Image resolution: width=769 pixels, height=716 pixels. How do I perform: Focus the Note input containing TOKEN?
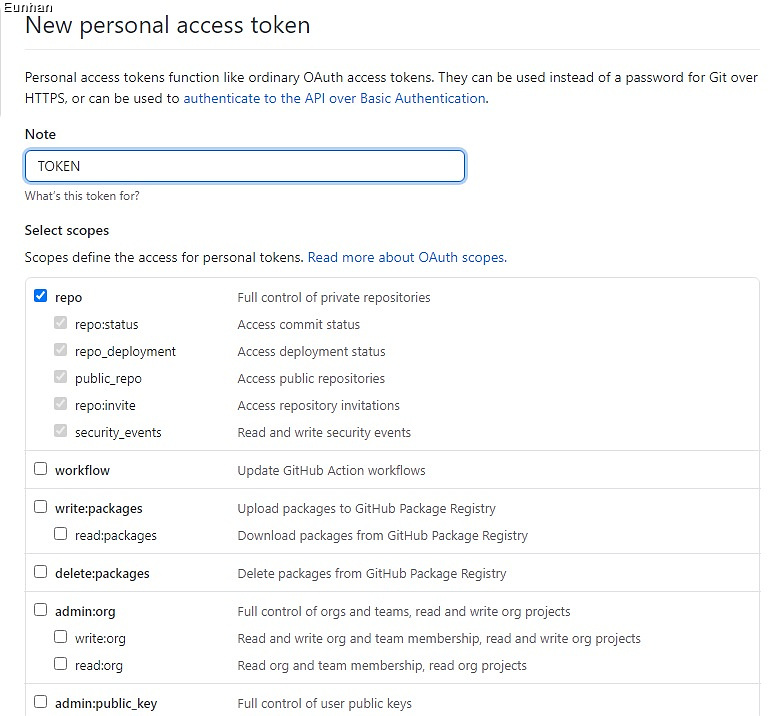(x=245, y=166)
